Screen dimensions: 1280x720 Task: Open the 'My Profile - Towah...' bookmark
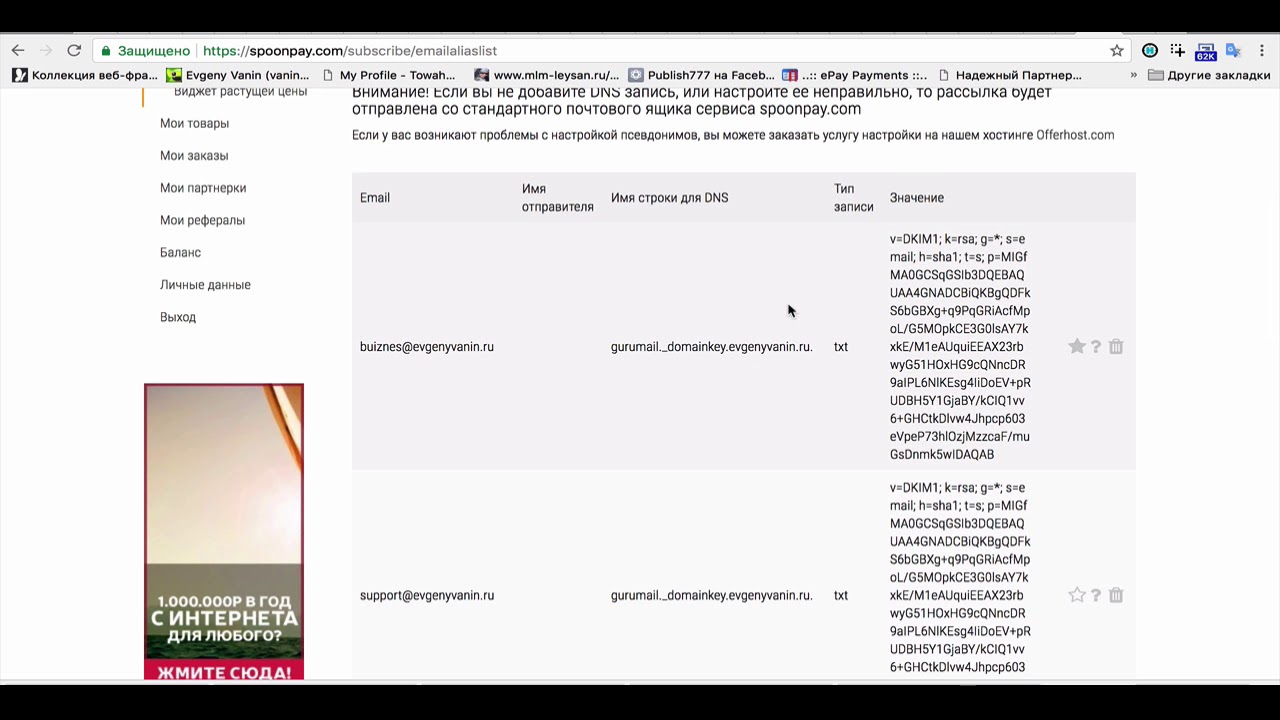[388, 75]
